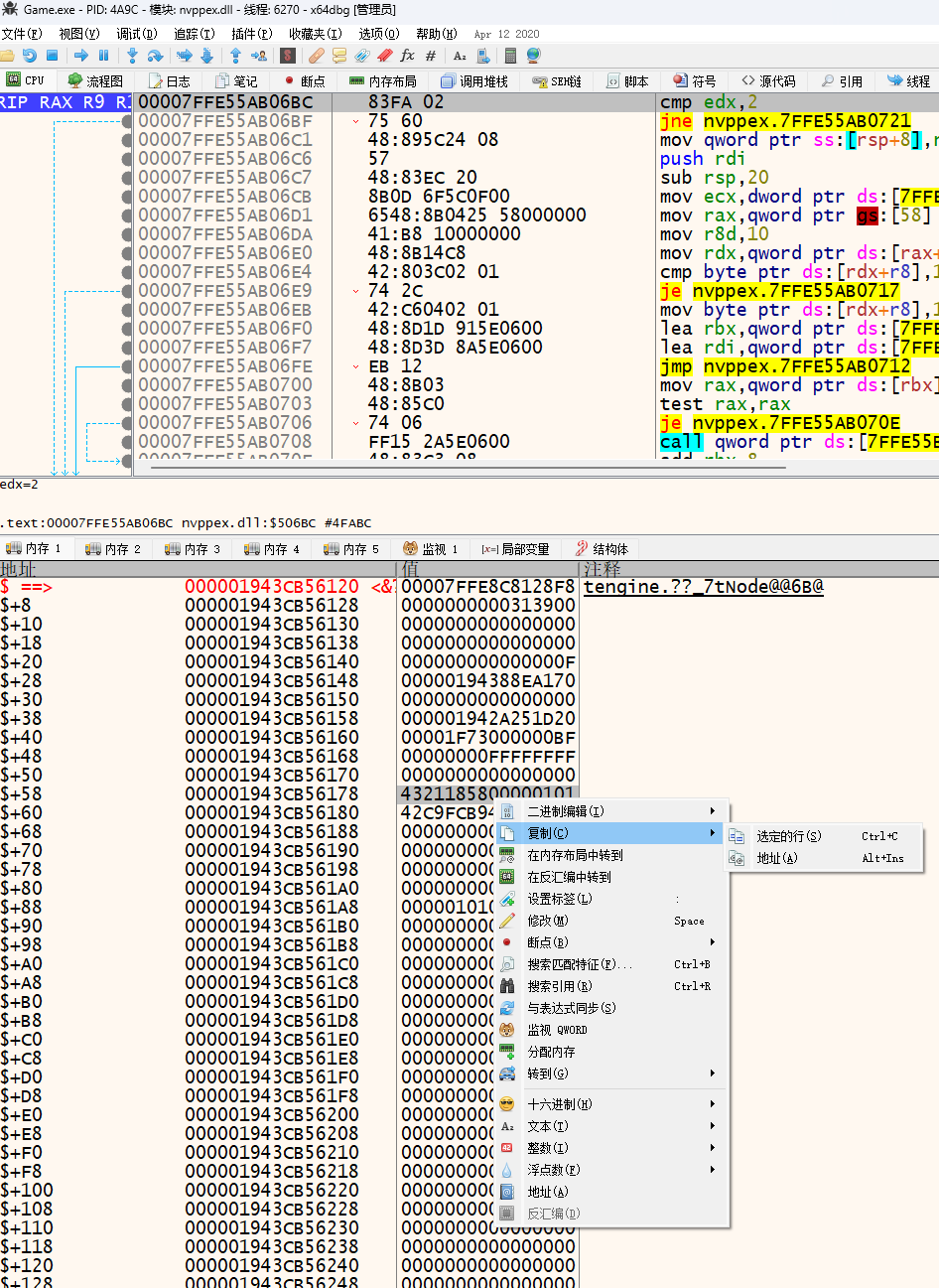Viewport: 939px width, 1288px height.
Task: Open the Scylla plugin icon
Action: (x=288, y=56)
